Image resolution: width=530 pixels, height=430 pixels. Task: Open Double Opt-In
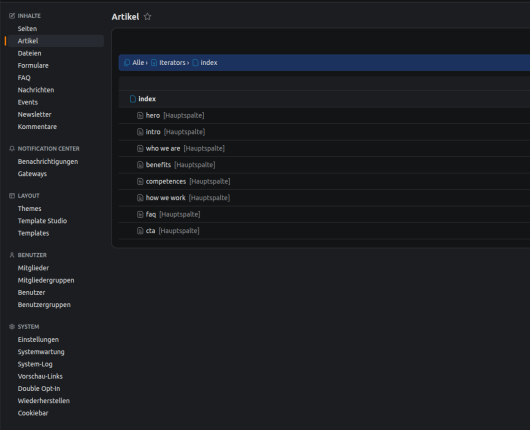point(39,388)
